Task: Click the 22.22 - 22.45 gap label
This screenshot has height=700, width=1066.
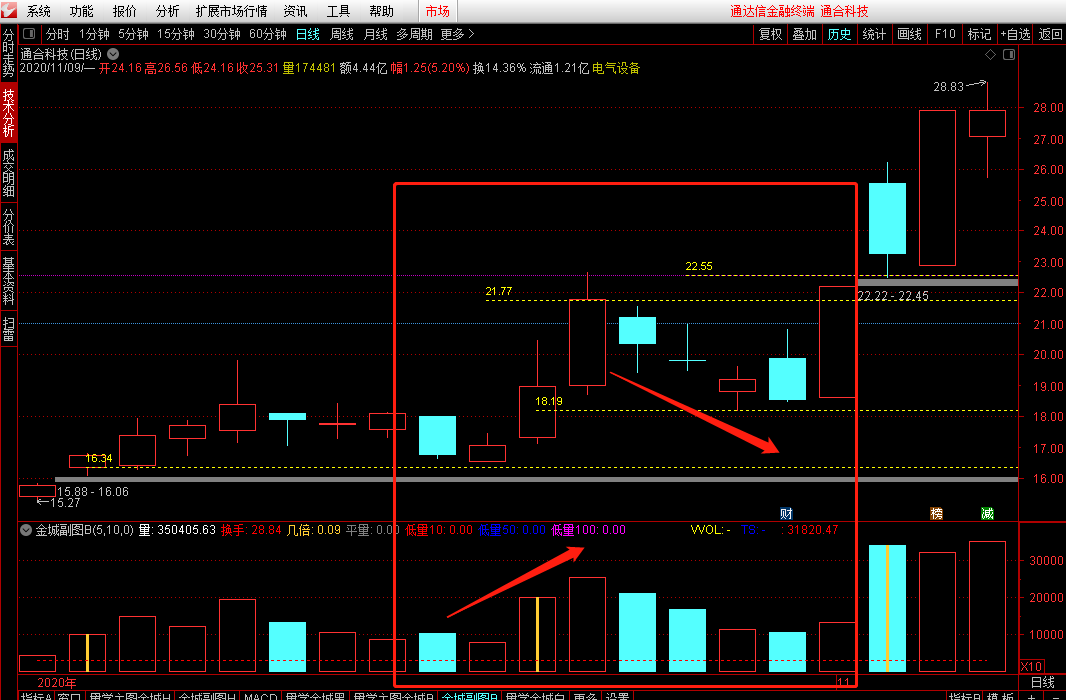Action: click(893, 296)
